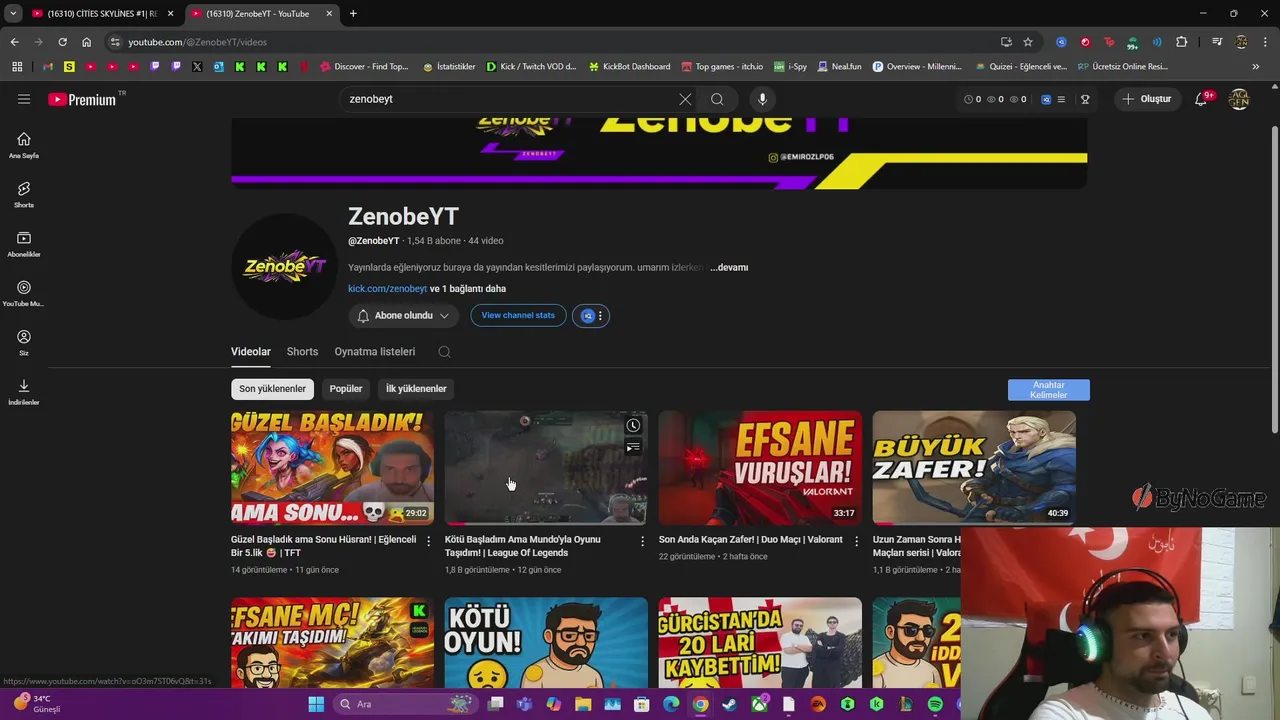Open the Neal.fun bookmark
This screenshot has height=720, width=1280.
click(839, 67)
